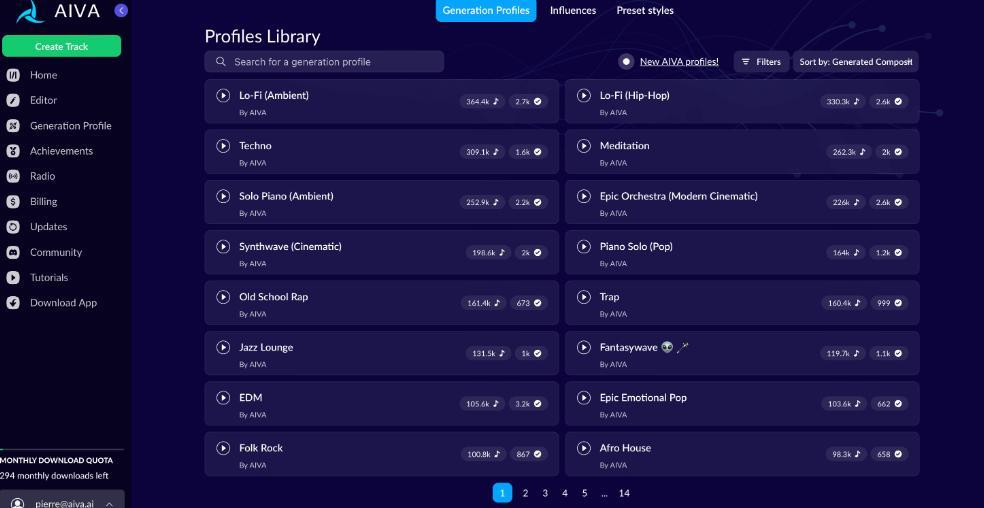The width and height of the screenshot is (984, 508).
Task: Collapse the sidebar with purple chevron
Action: tap(122, 10)
